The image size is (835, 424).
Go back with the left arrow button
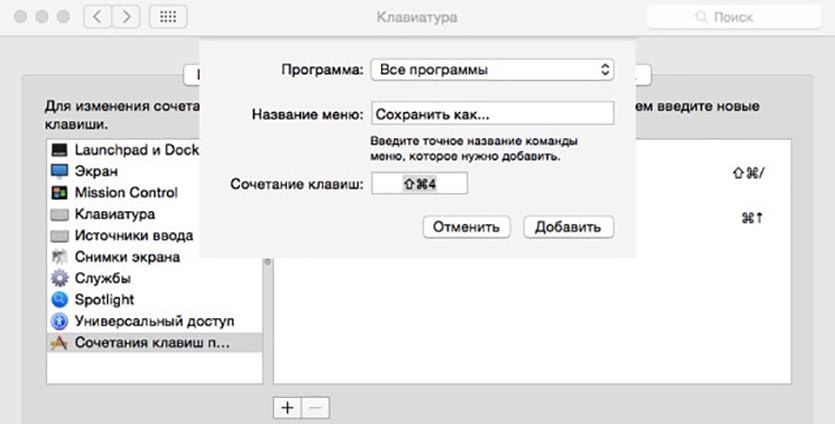click(98, 17)
